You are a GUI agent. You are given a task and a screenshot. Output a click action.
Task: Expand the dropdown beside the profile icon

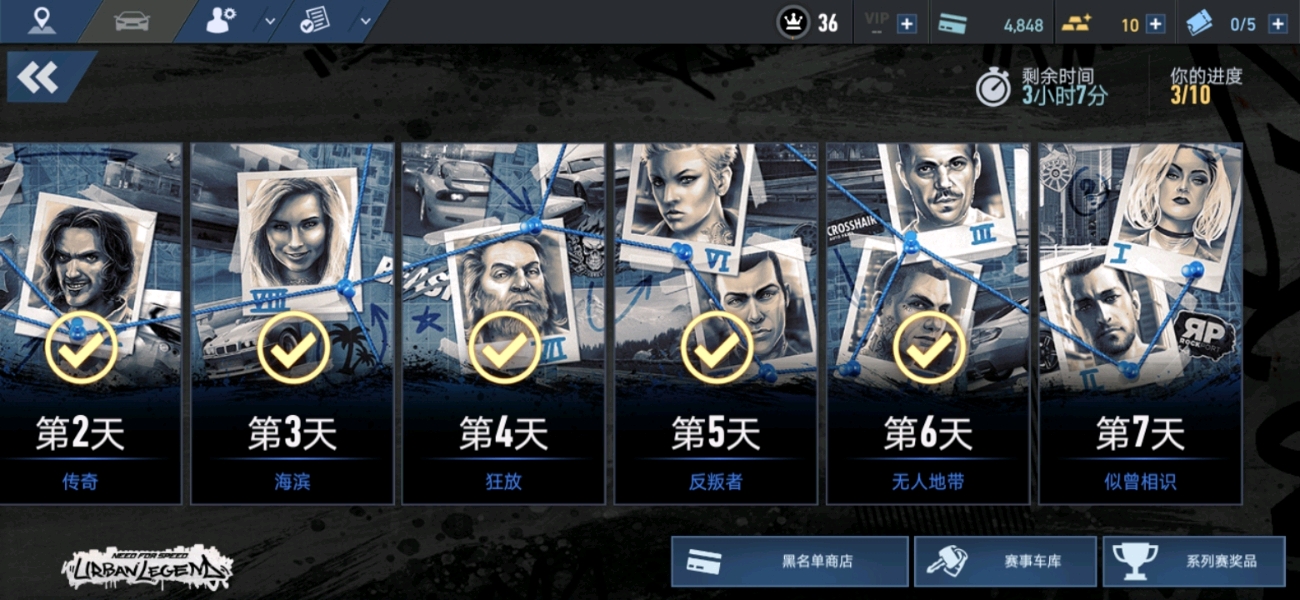click(270, 21)
